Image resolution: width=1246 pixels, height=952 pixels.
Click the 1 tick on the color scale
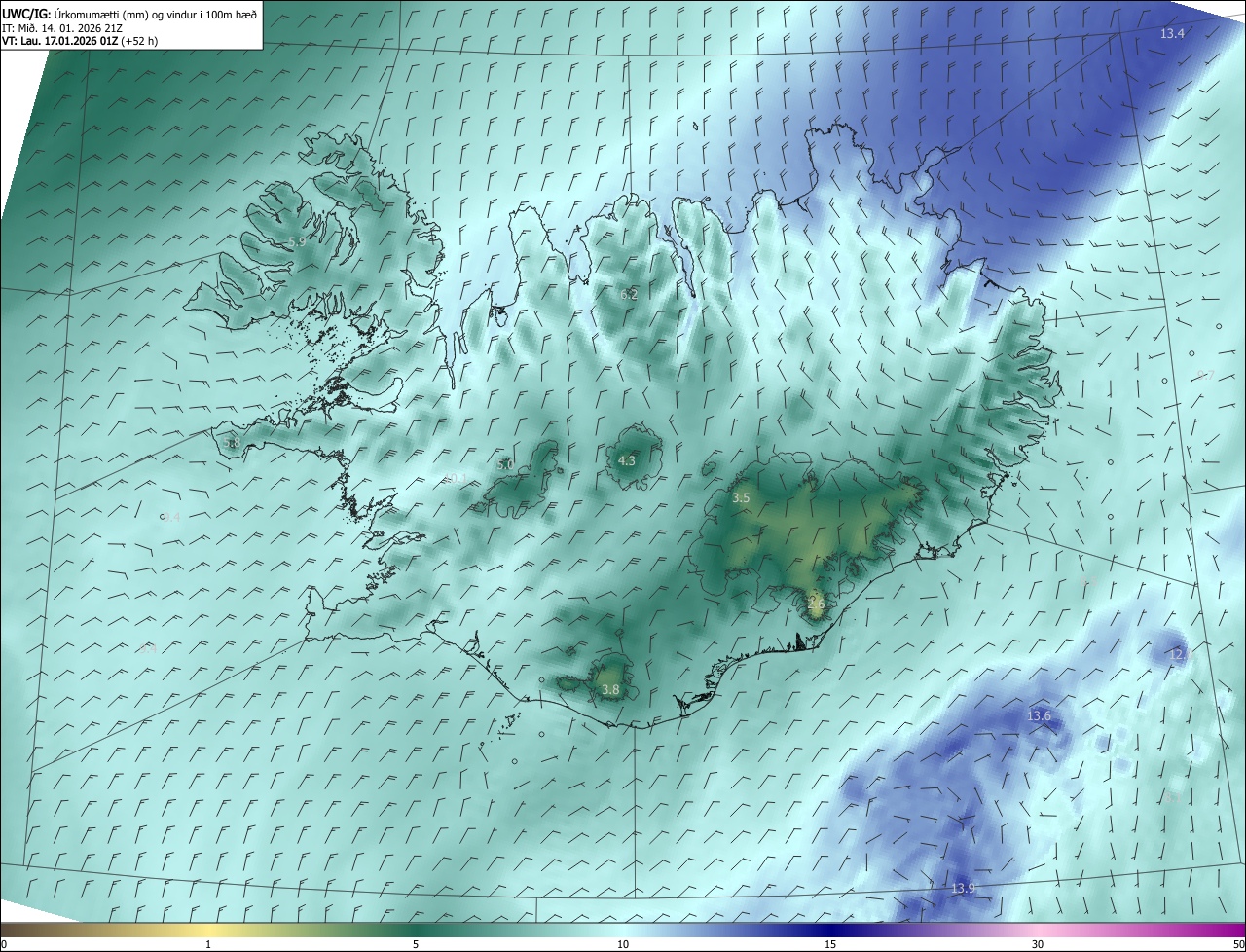click(209, 944)
